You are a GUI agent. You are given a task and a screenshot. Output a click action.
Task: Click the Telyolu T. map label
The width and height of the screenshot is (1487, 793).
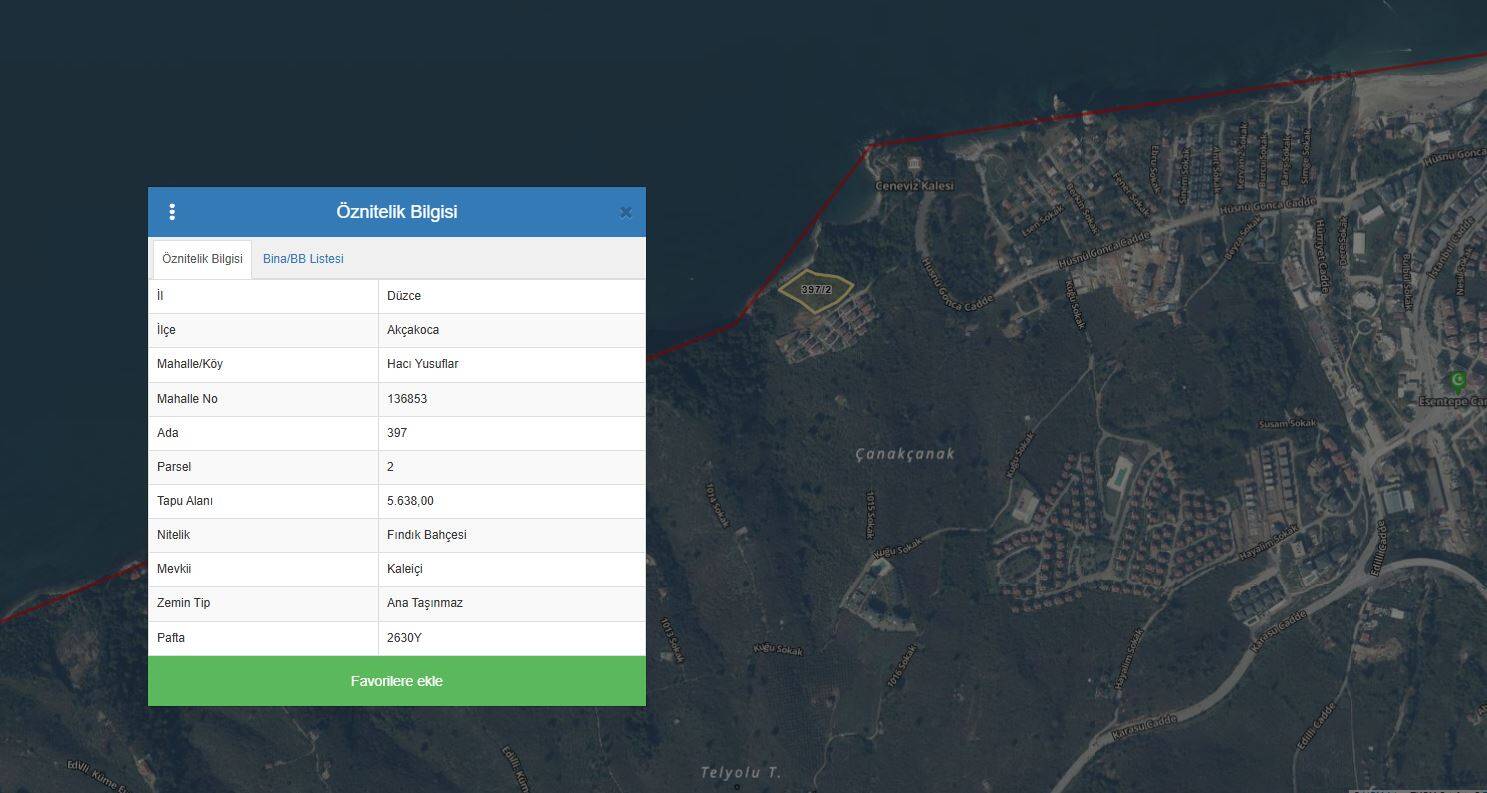click(740, 773)
